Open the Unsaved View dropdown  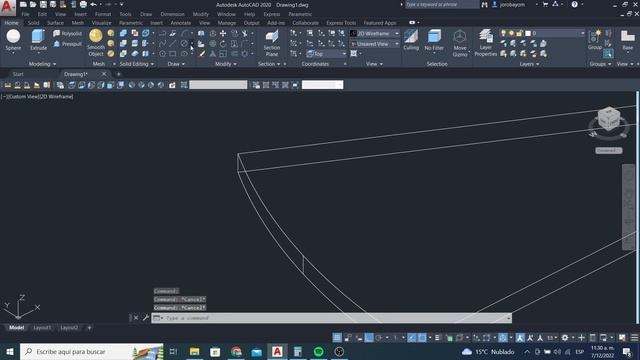pos(375,44)
